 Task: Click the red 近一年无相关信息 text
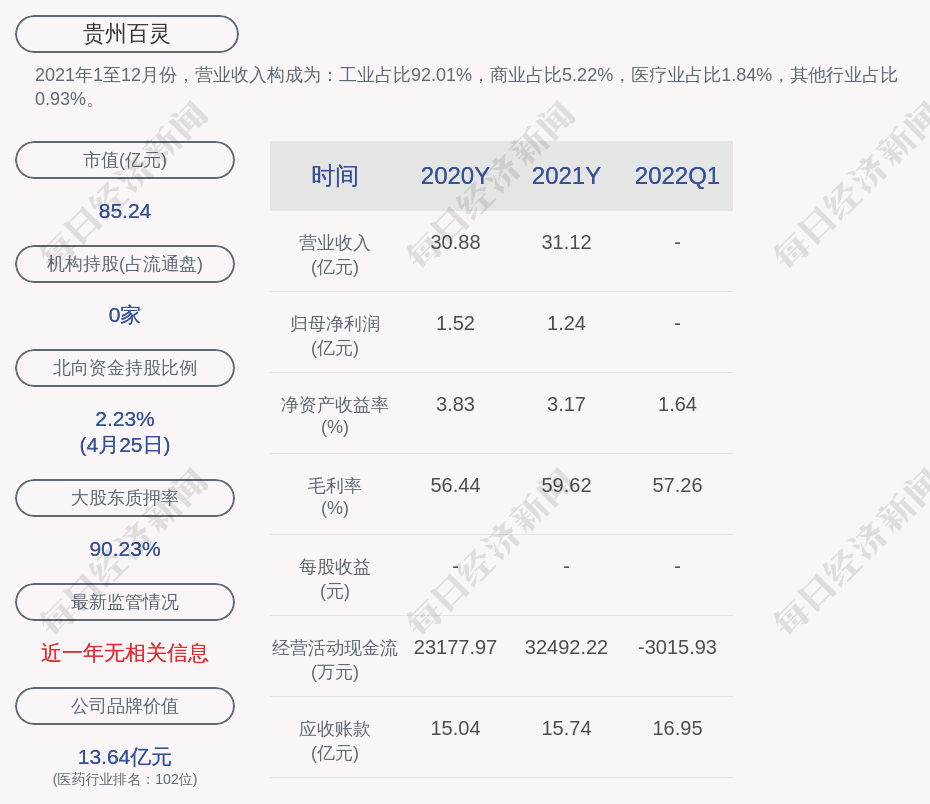click(x=125, y=653)
